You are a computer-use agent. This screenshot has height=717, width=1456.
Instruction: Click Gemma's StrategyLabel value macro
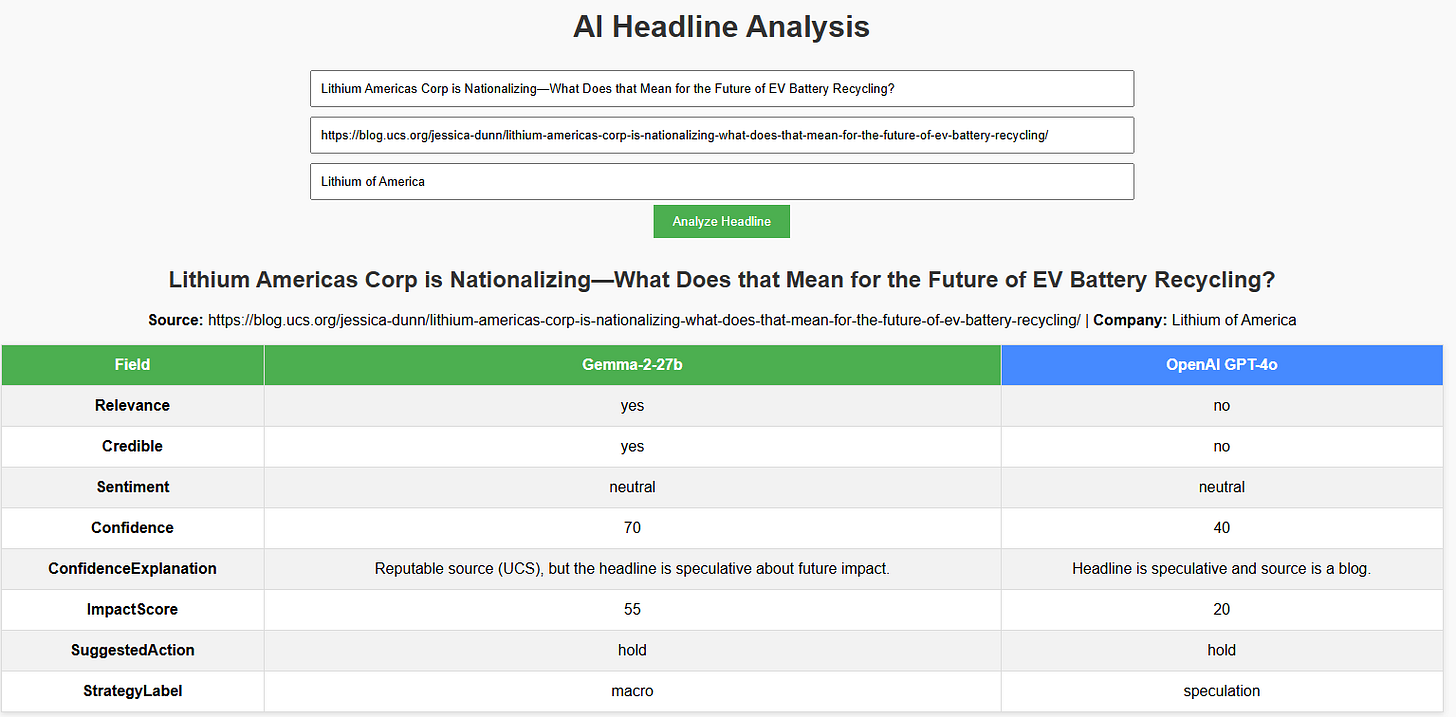coord(632,691)
